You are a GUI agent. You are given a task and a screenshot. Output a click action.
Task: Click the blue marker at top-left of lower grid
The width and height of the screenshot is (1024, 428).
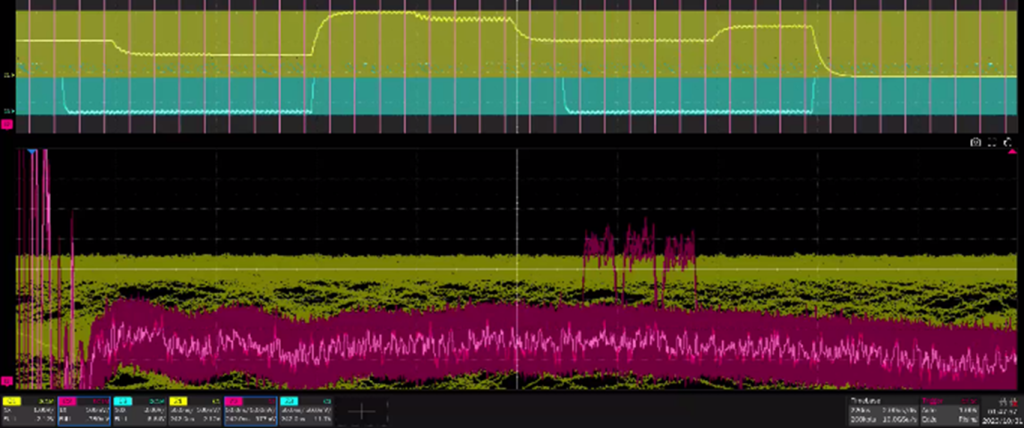click(32, 153)
